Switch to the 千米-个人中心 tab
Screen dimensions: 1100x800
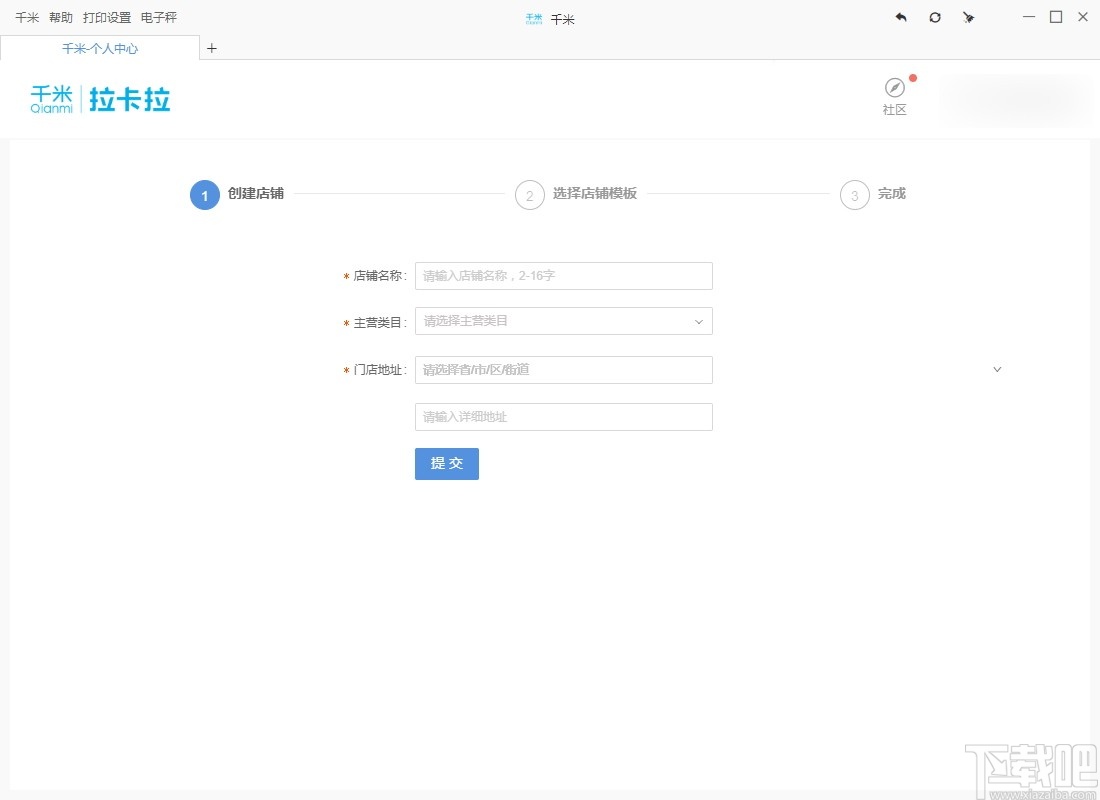[x=100, y=48]
